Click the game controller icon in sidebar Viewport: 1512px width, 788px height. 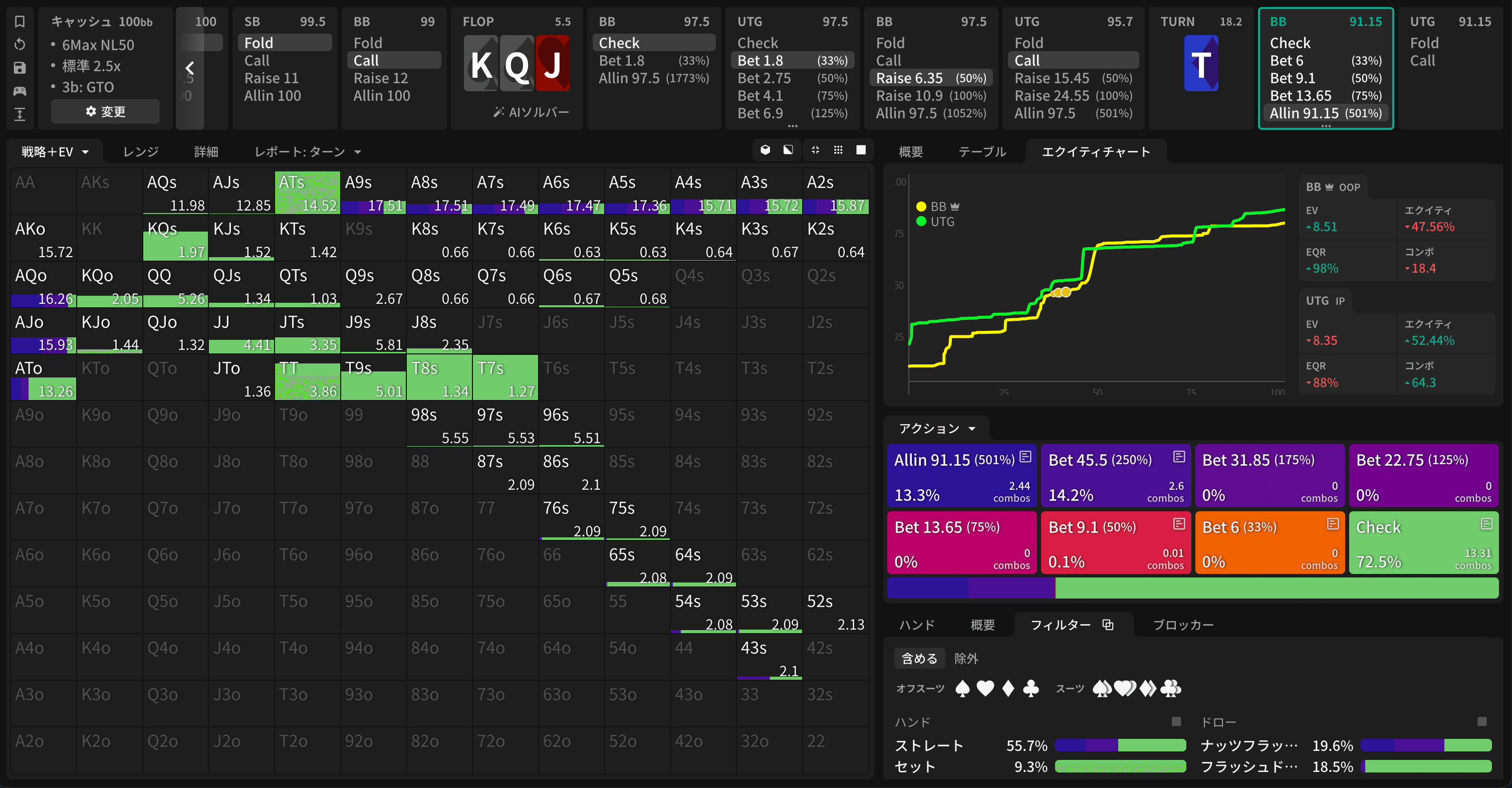(x=20, y=91)
